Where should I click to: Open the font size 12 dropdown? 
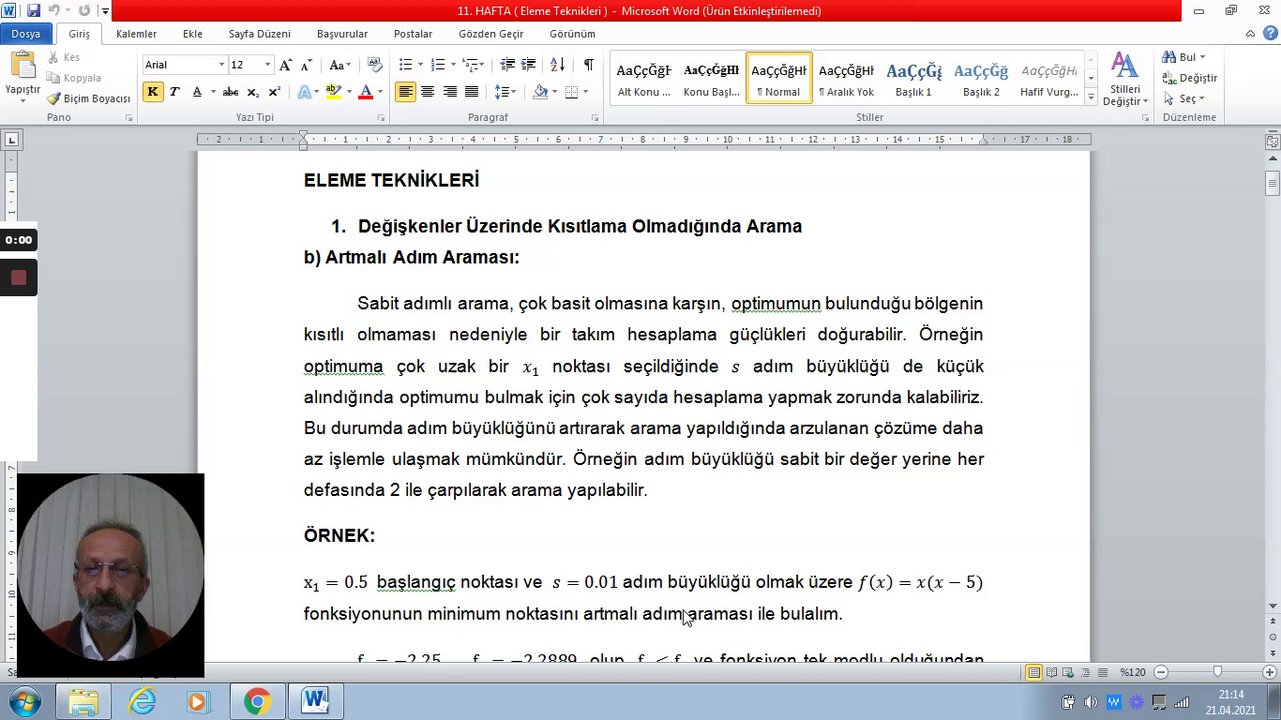(267, 65)
